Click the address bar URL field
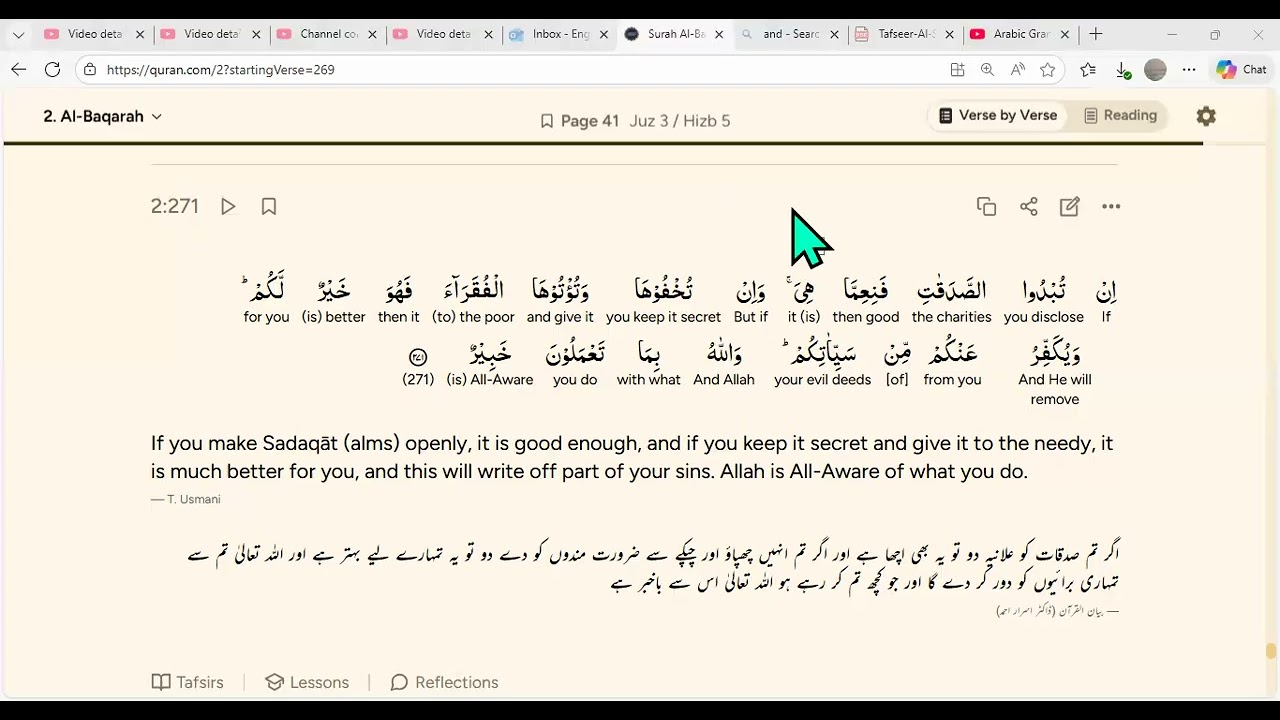Screen dimensions: 1280x720 point(510,70)
